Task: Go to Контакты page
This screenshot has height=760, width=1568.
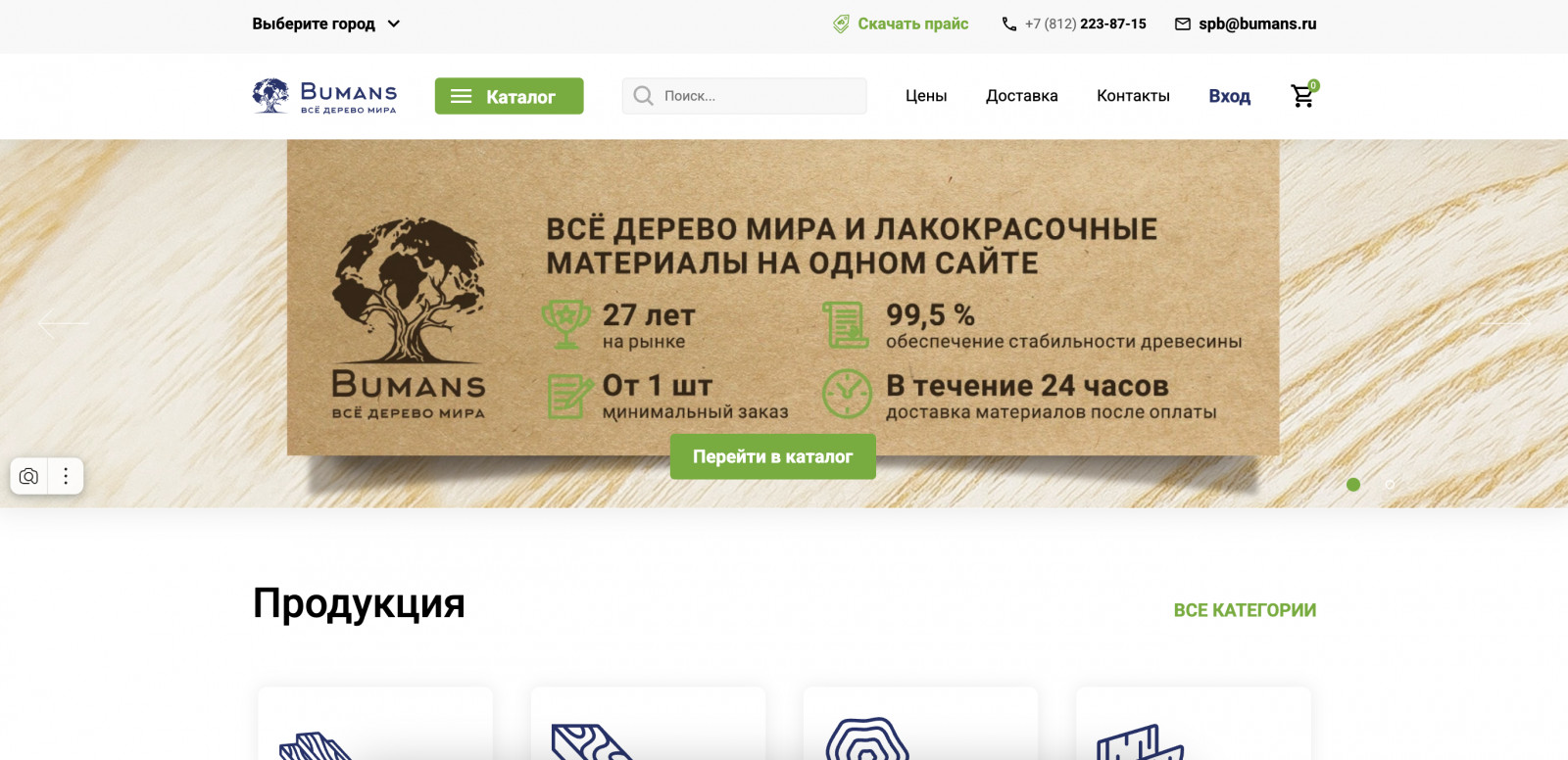Action: [x=1133, y=96]
